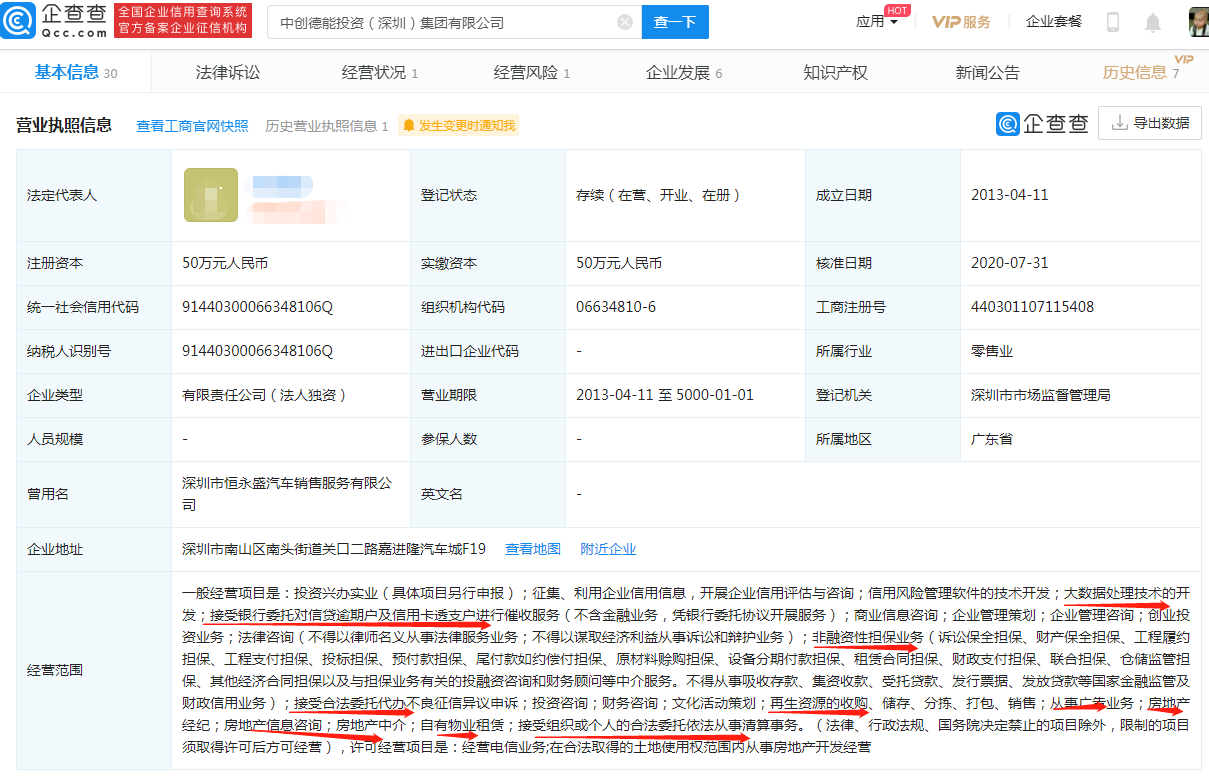This screenshot has width=1209, height=777.
Task: Click approval date 2020-07-31
Action: pos(1010,263)
